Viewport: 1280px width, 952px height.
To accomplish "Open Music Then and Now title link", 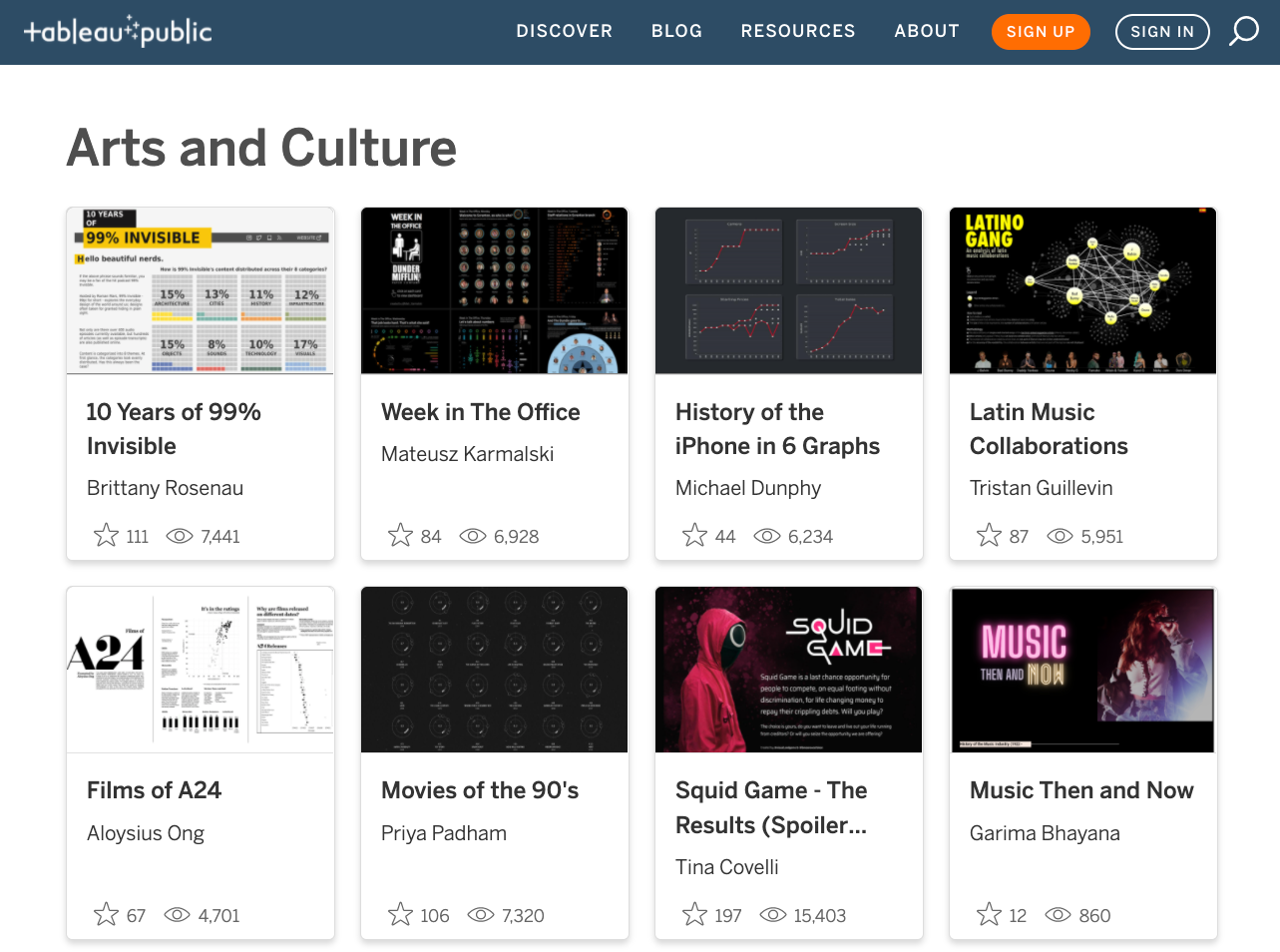I will (1081, 790).
